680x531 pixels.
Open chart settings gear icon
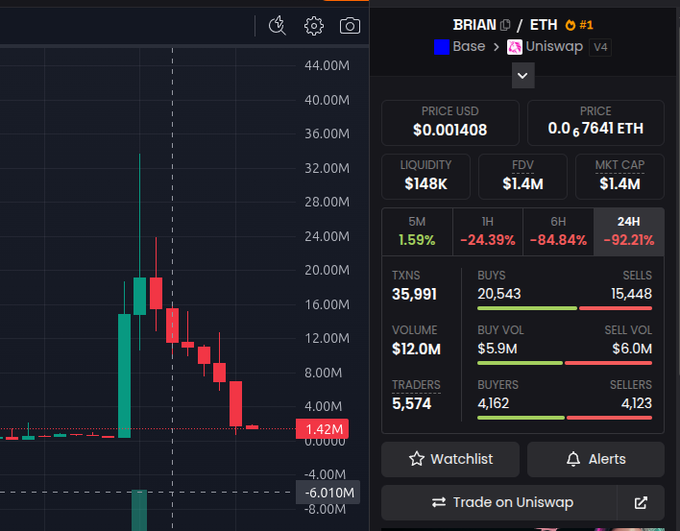[314, 26]
